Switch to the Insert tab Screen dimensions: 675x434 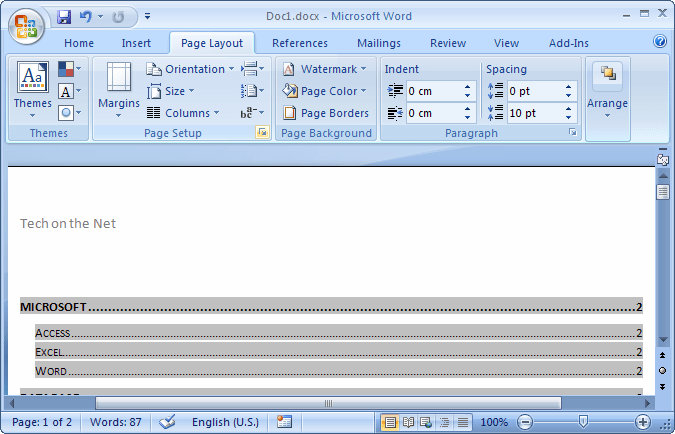136,43
